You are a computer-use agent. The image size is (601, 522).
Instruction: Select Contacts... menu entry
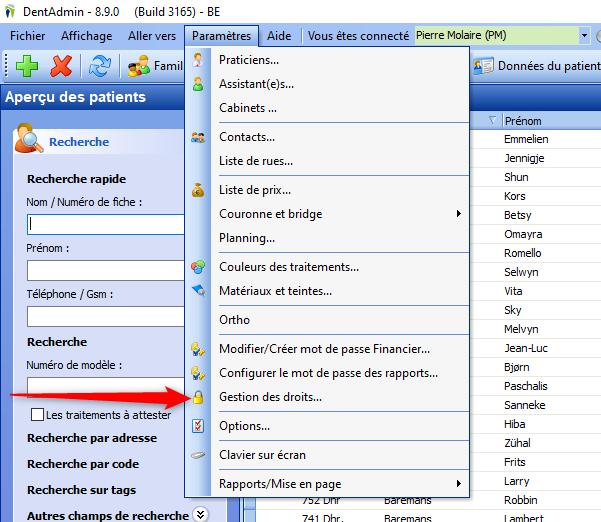(x=327, y=137)
